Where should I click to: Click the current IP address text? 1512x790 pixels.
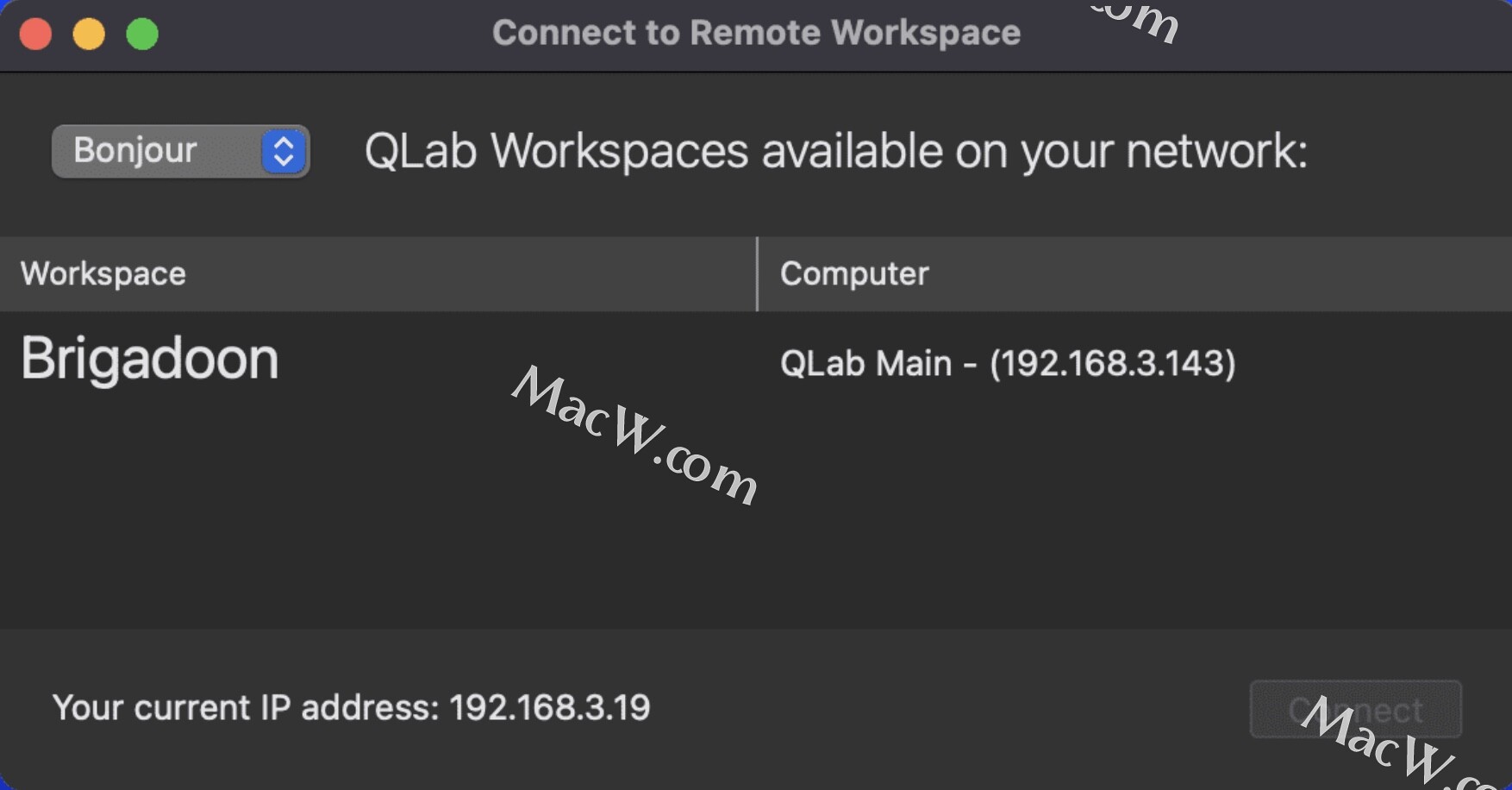[351, 707]
